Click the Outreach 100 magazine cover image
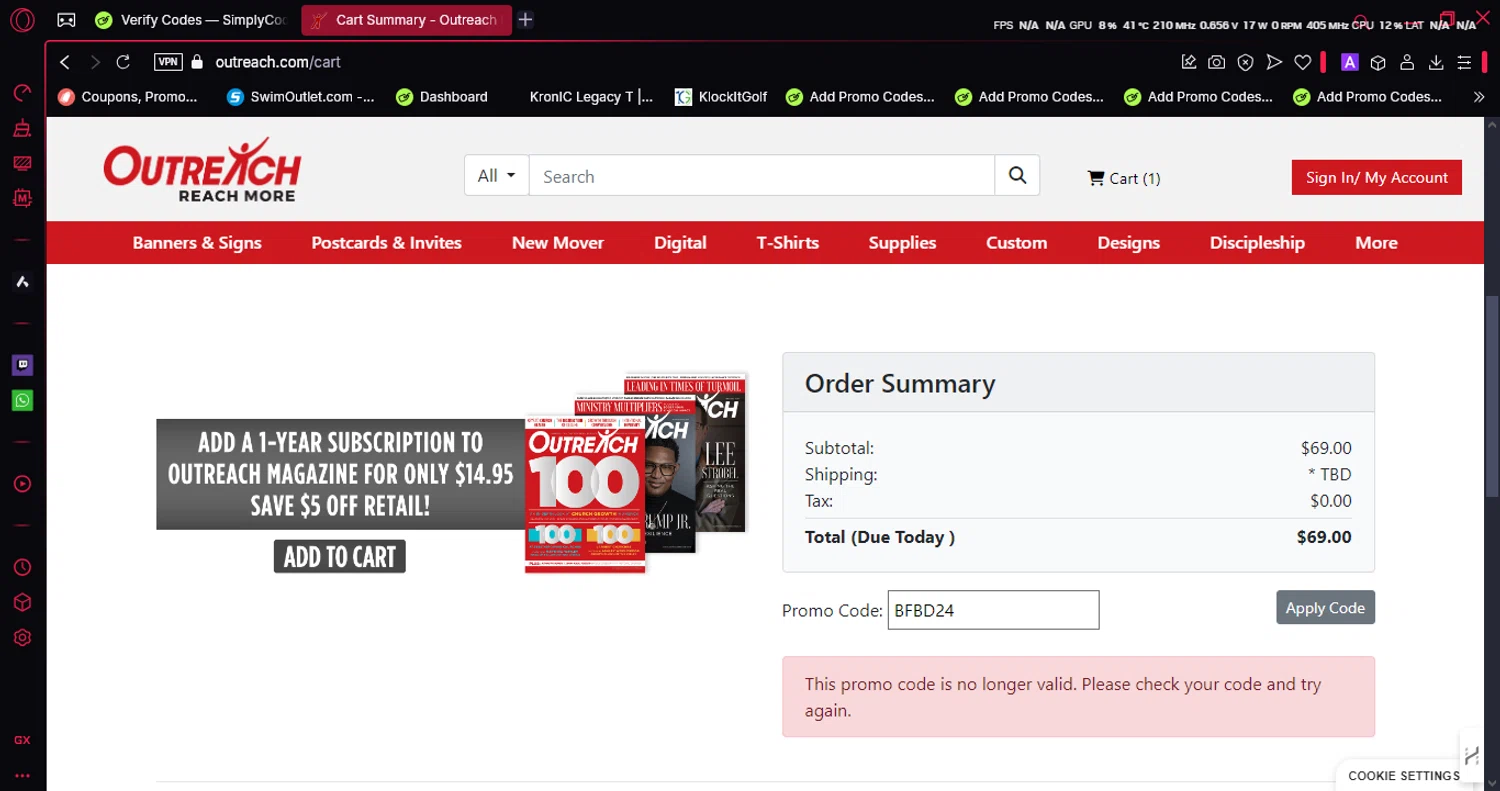The width and height of the screenshot is (1500, 791). click(585, 494)
